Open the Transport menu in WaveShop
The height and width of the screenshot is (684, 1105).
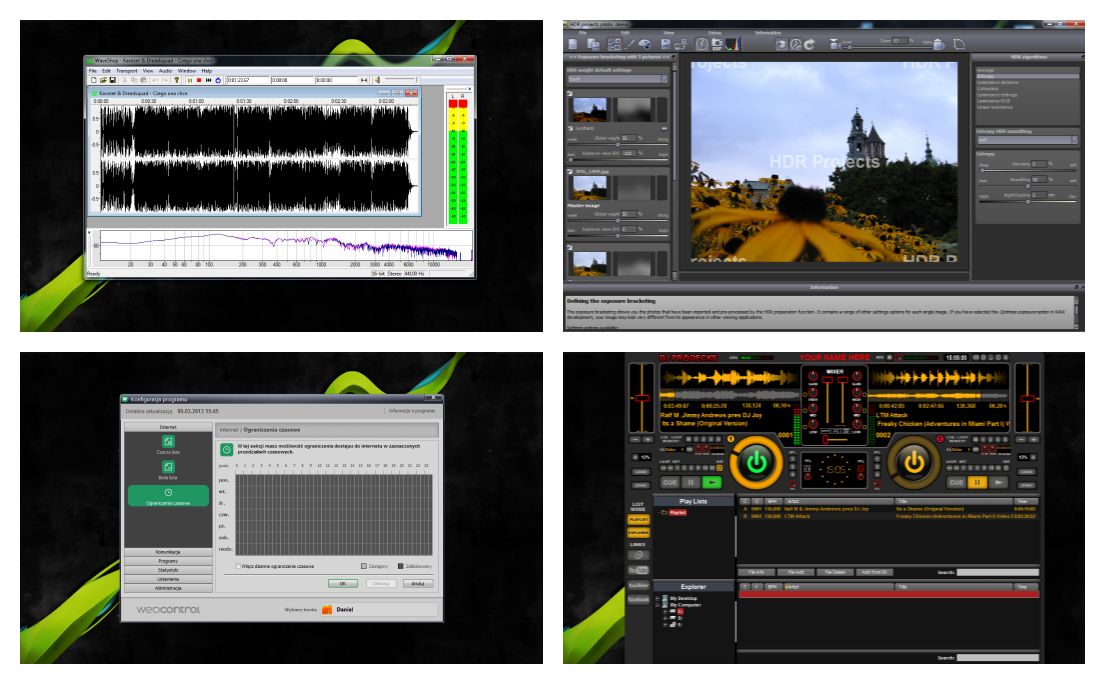click(127, 71)
